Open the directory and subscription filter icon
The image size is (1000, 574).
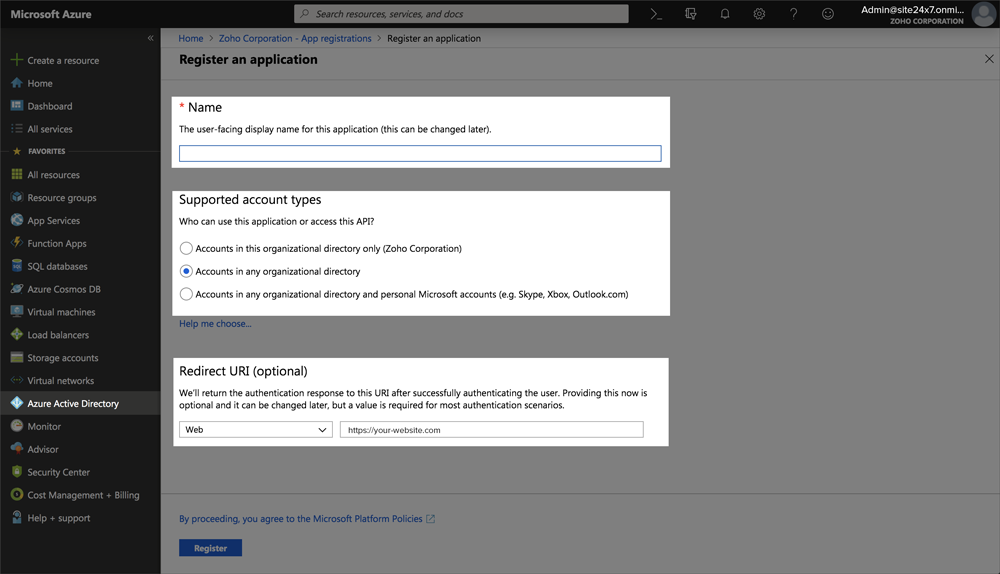(x=691, y=13)
